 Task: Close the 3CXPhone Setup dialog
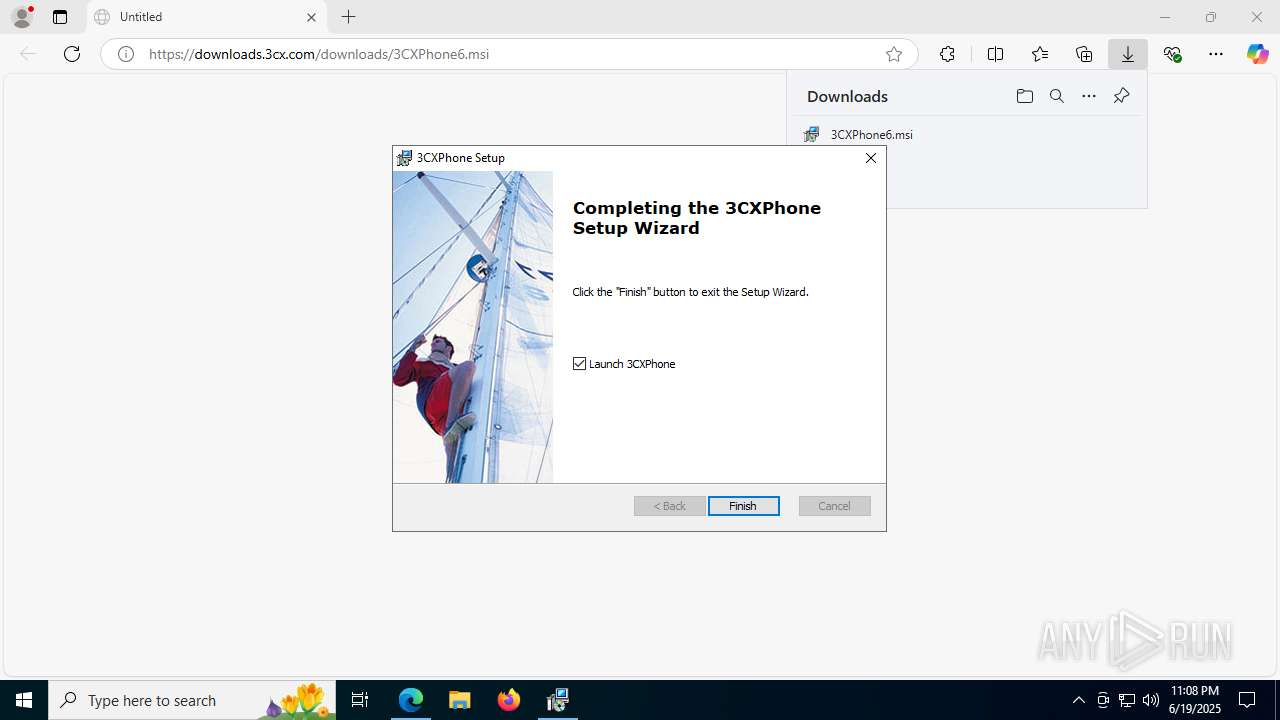pos(871,158)
